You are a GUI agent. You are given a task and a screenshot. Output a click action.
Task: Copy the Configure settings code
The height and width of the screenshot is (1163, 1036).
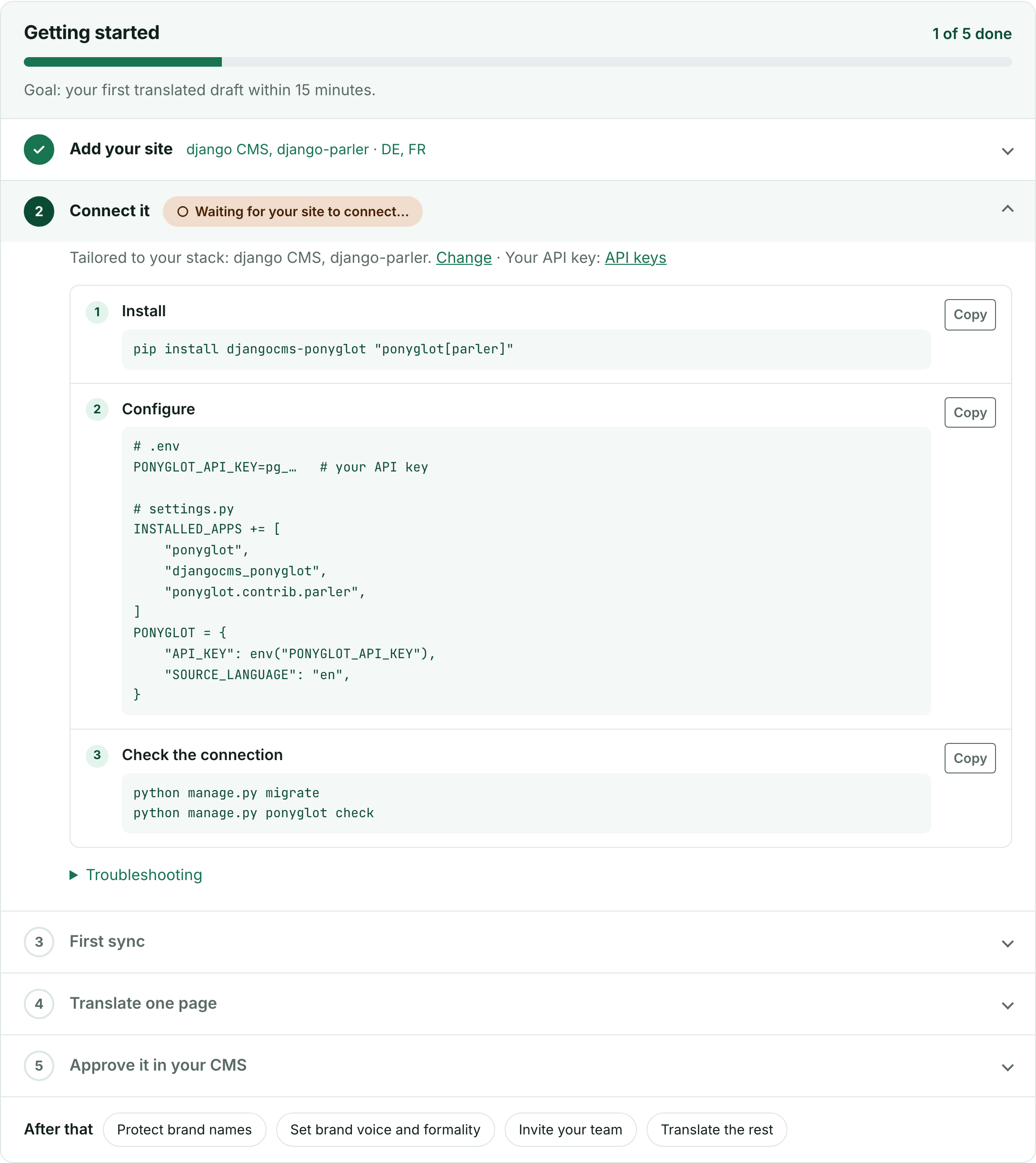click(970, 413)
